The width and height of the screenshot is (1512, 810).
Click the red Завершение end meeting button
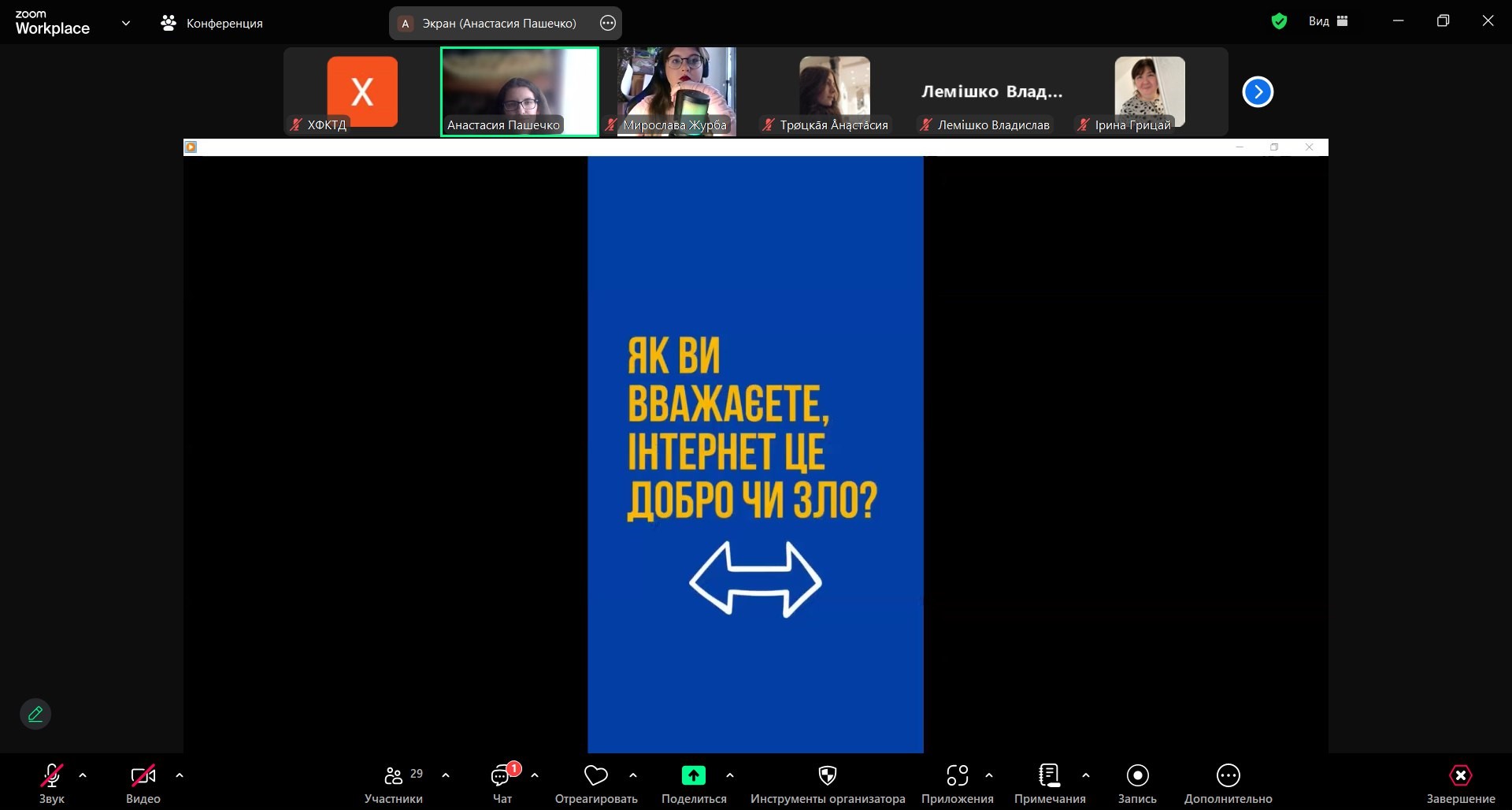pyautogui.click(x=1460, y=776)
